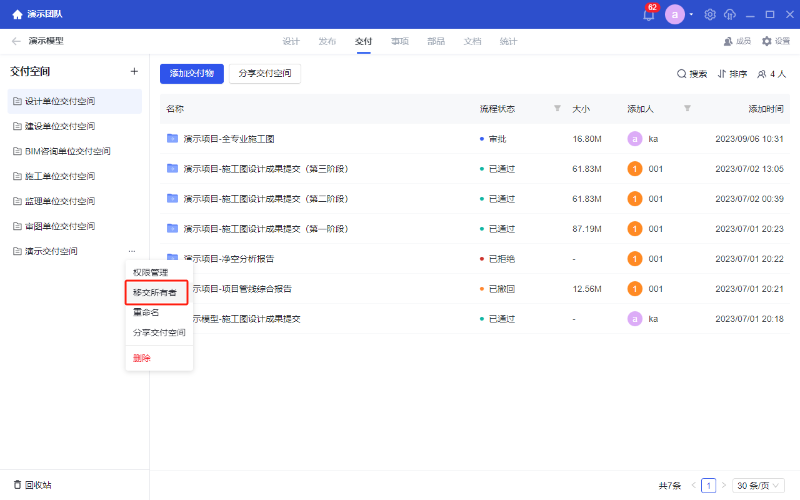Screen dimensions: 800x500
Task: Select BIM咨询单位交付空间 in the sidebar
Action: click(74, 151)
